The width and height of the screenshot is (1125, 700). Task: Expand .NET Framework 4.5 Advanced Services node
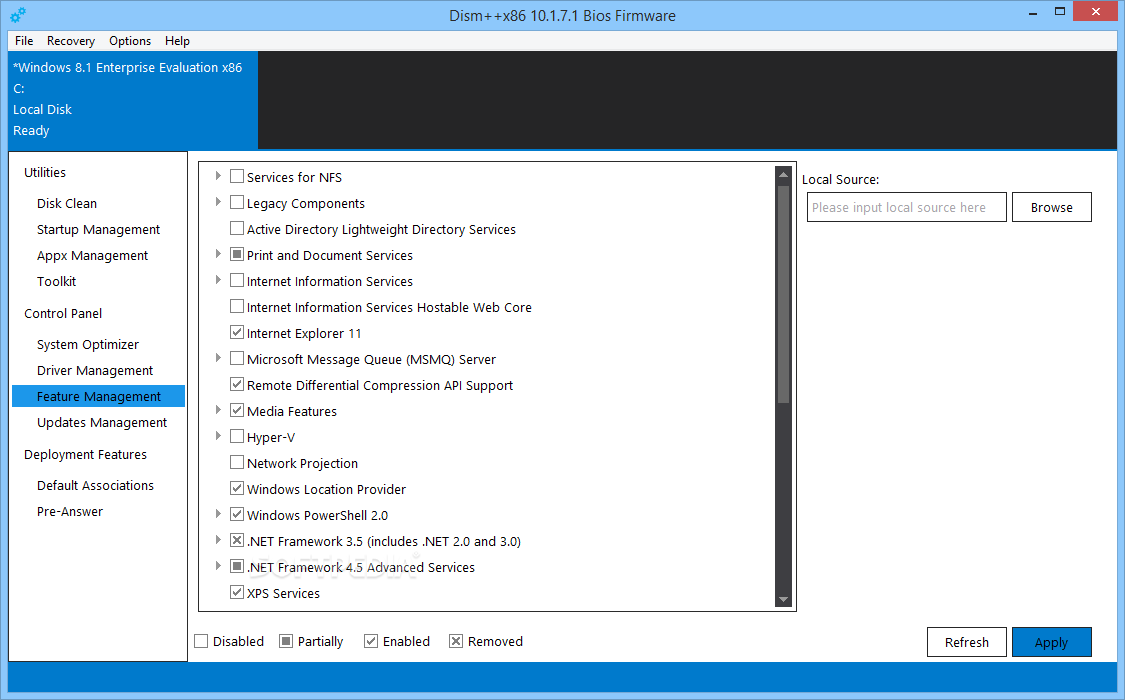tap(218, 566)
